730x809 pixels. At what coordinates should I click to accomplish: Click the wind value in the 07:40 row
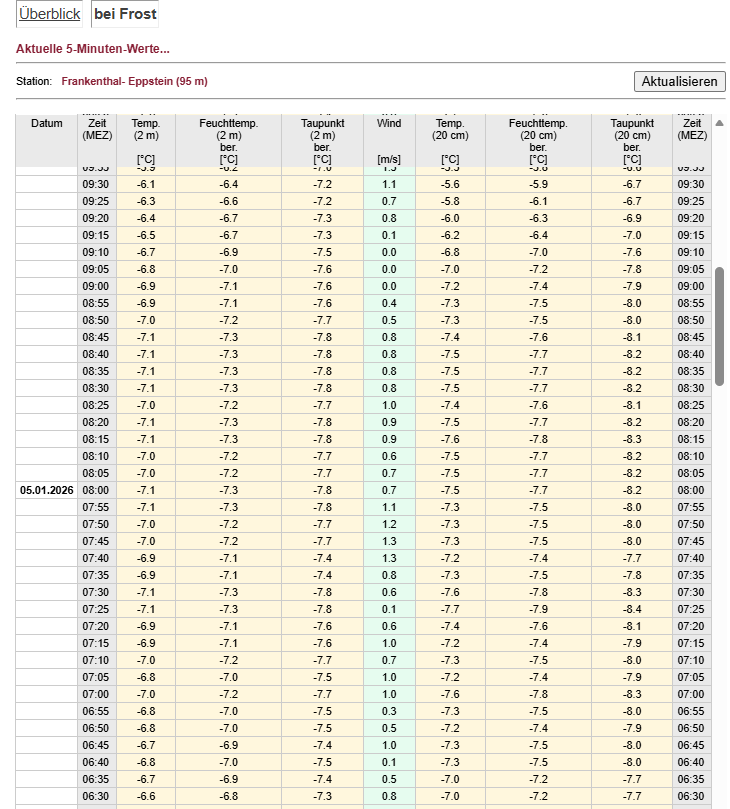click(x=389, y=558)
